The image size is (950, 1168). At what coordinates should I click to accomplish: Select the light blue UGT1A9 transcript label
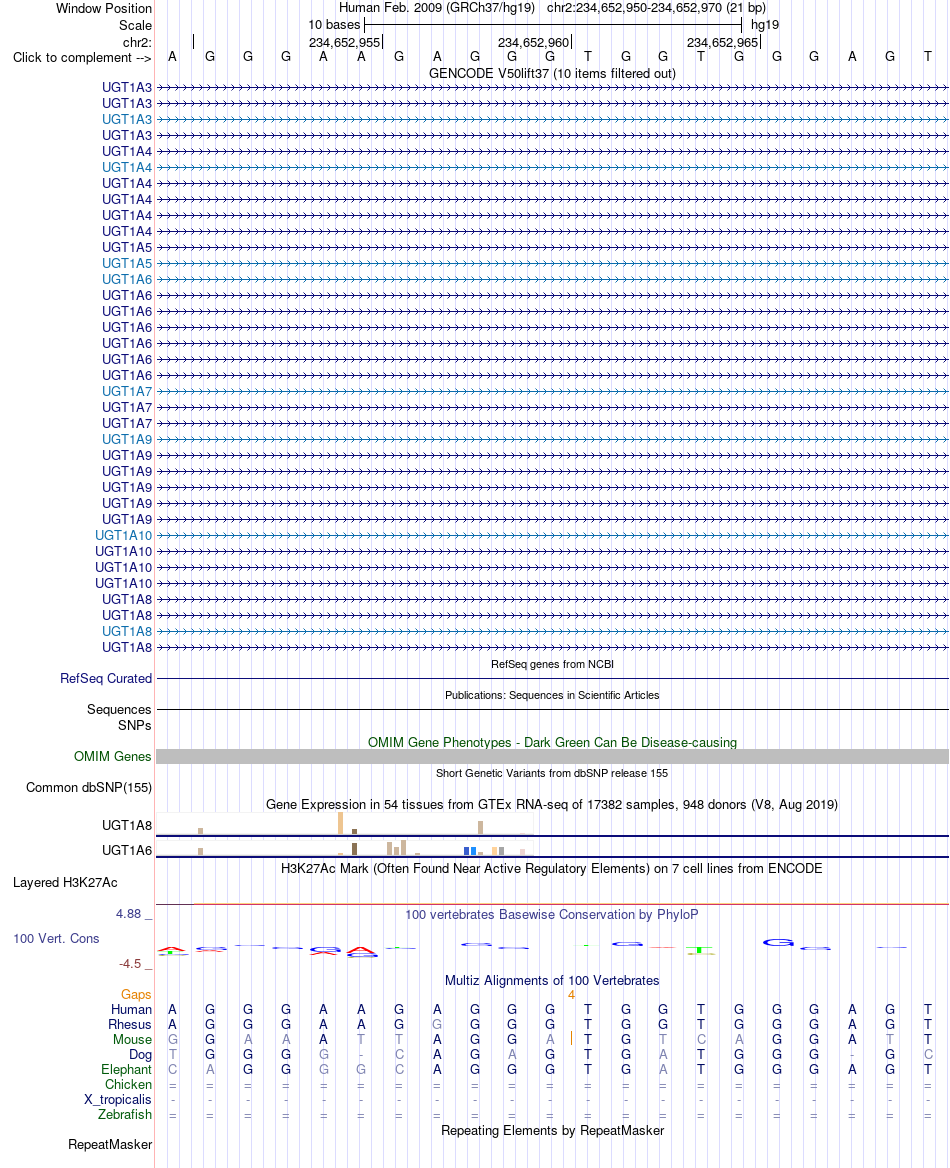pyautogui.click(x=127, y=439)
